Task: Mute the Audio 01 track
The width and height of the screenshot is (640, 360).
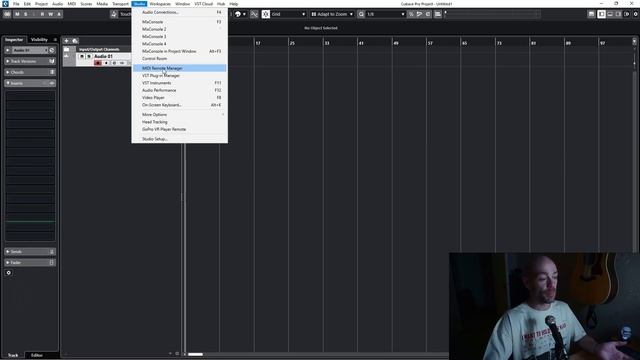Action: click(82, 56)
